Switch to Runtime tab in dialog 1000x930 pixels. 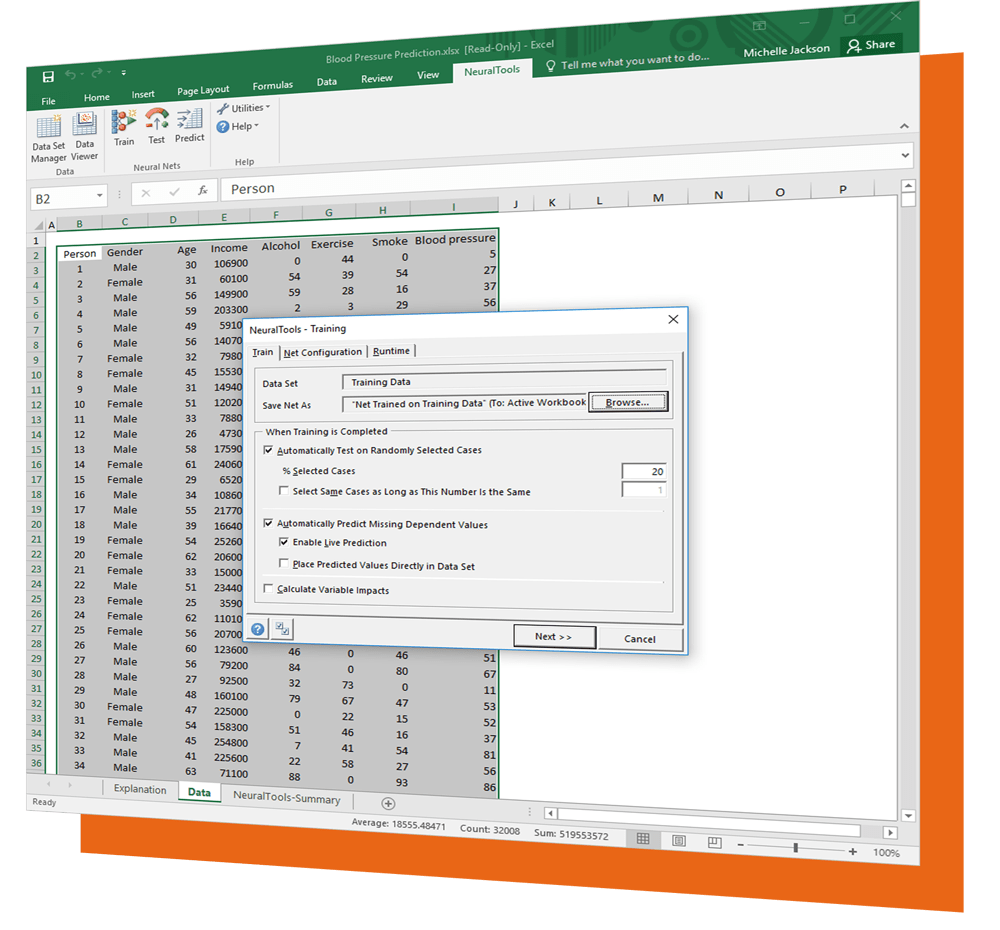point(391,351)
